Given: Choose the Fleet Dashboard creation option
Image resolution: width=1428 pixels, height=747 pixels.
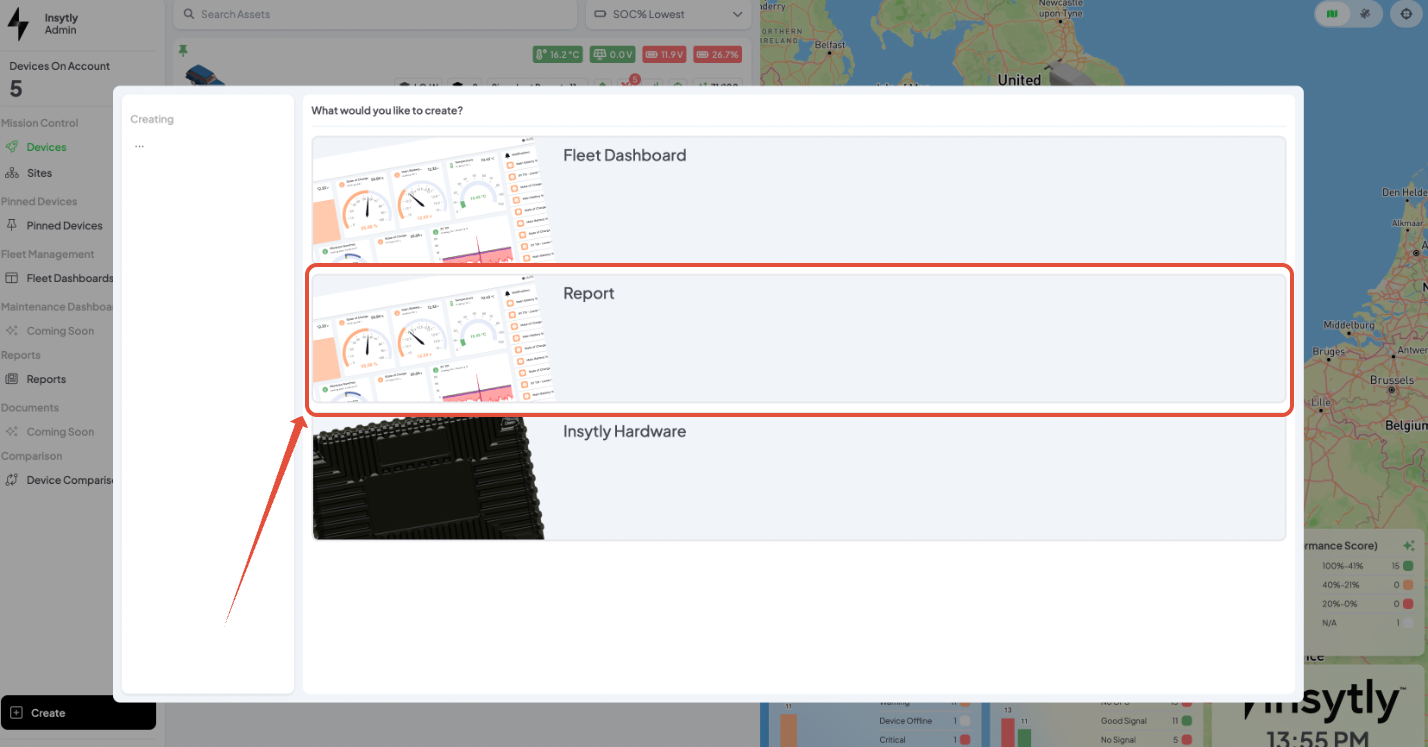Looking at the screenshot, I should coord(798,200).
